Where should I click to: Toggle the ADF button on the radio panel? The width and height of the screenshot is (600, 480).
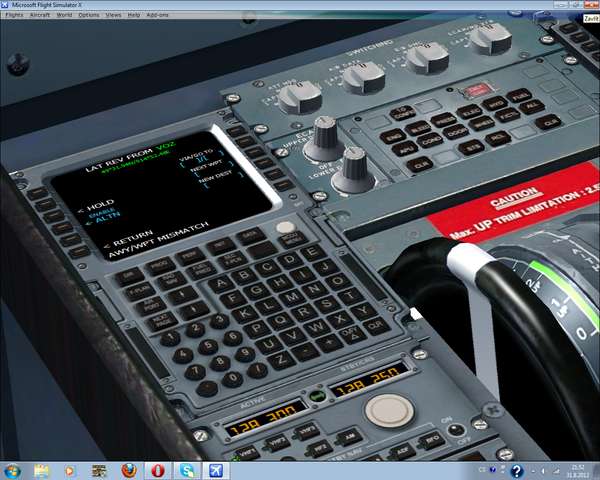402,452
